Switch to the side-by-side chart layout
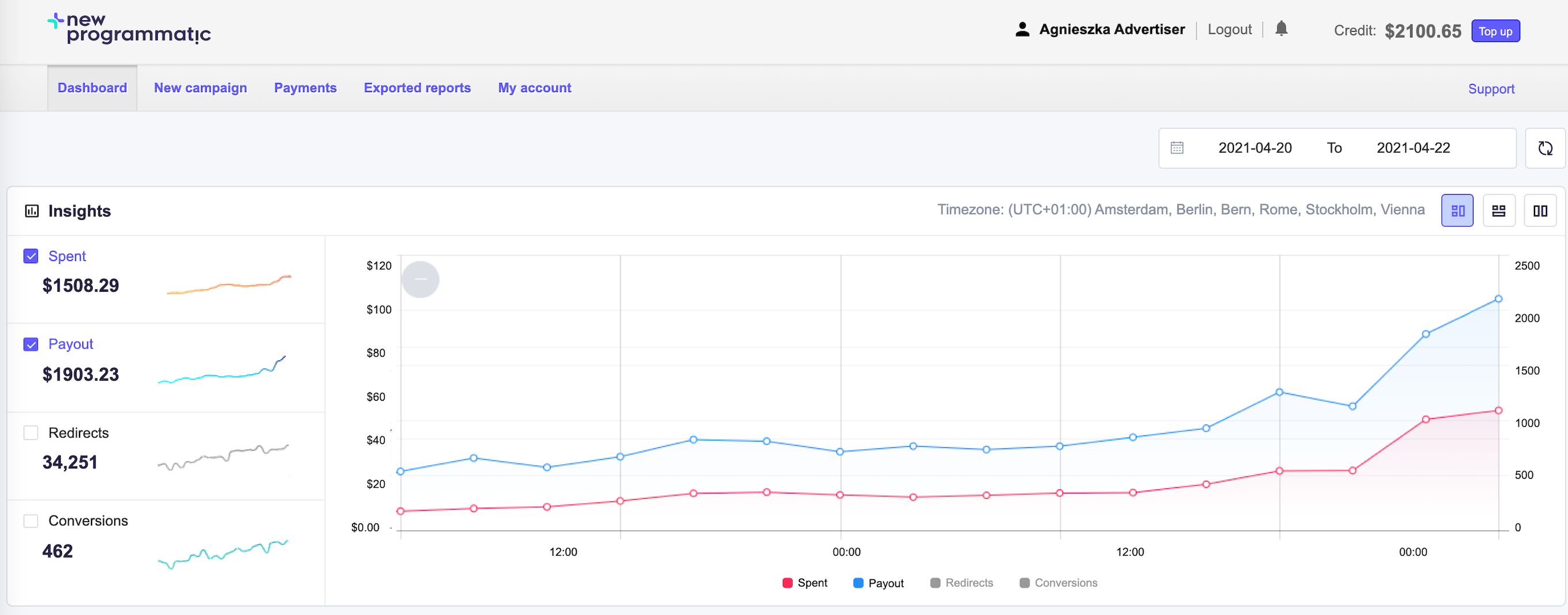 point(1457,211)
